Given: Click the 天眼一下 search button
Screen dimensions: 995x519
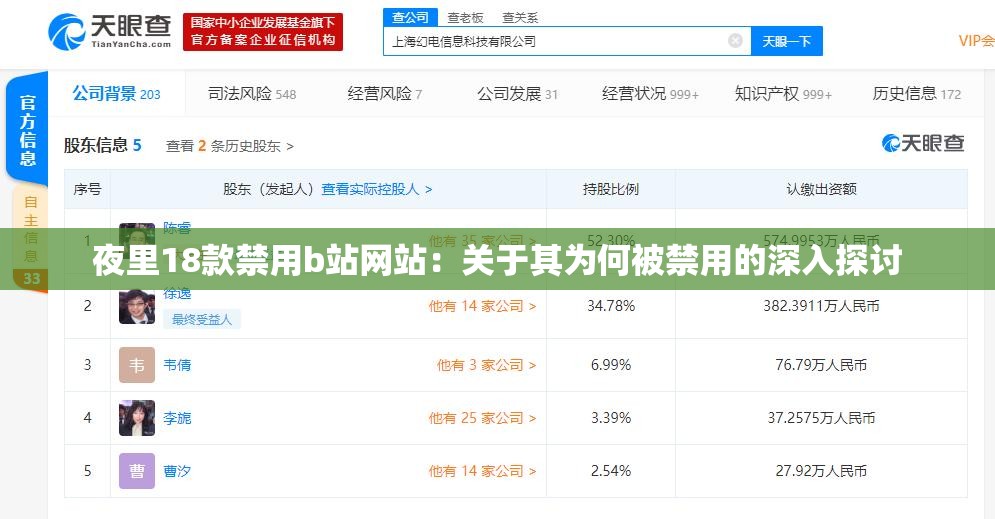Looking at the screenshot, I should [x=787, y=41].
